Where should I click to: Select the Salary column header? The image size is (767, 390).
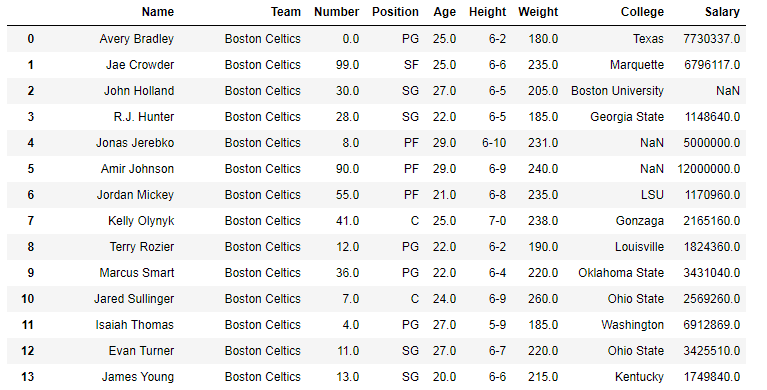(x=722, y=12)
